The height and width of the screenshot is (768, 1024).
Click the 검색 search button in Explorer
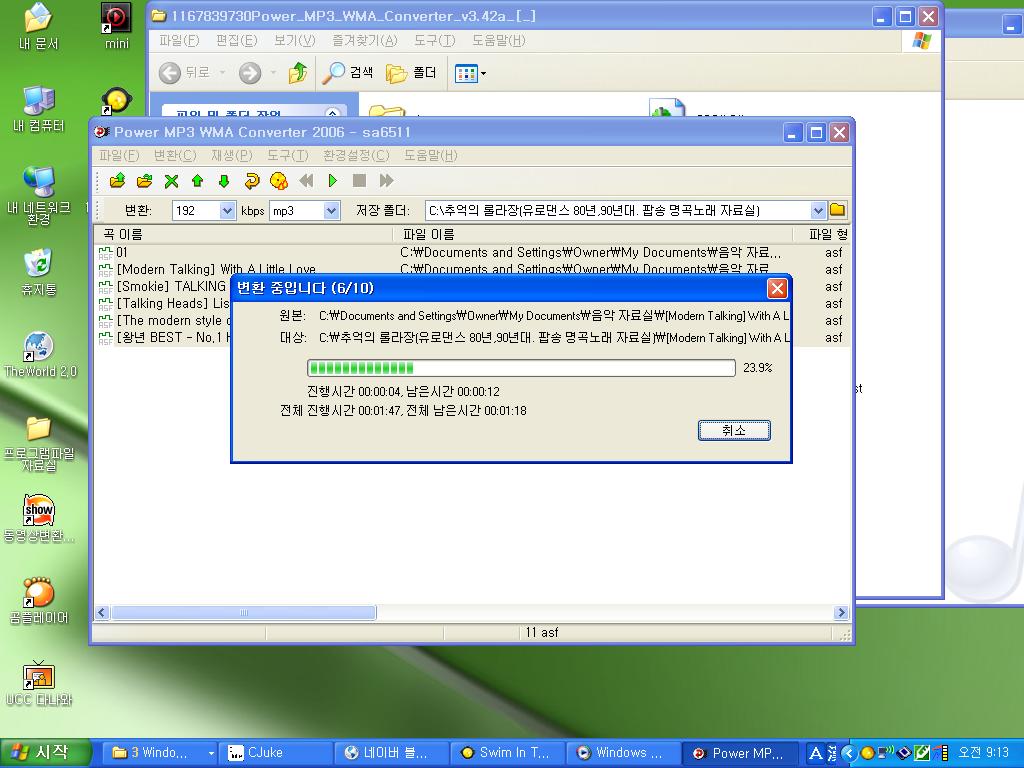coord(348,72)
